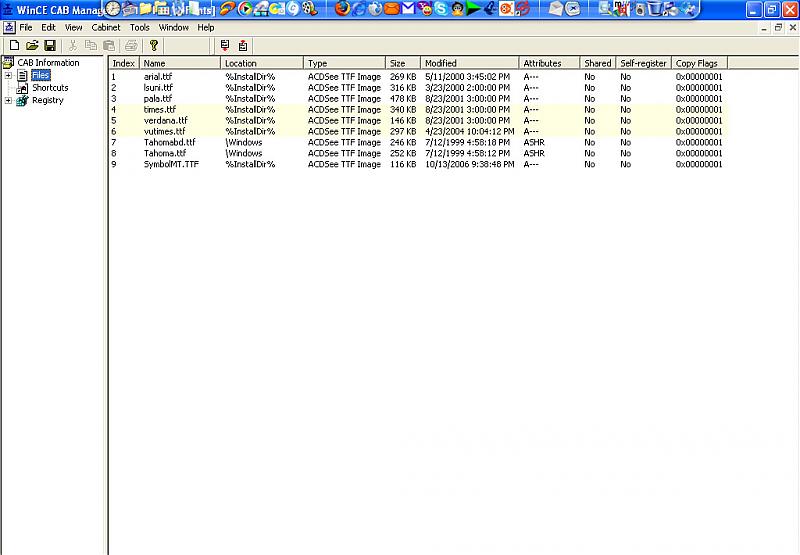Click the red up-arrow device toolbar icon
The image size is (800, 555).
point(243,45)
